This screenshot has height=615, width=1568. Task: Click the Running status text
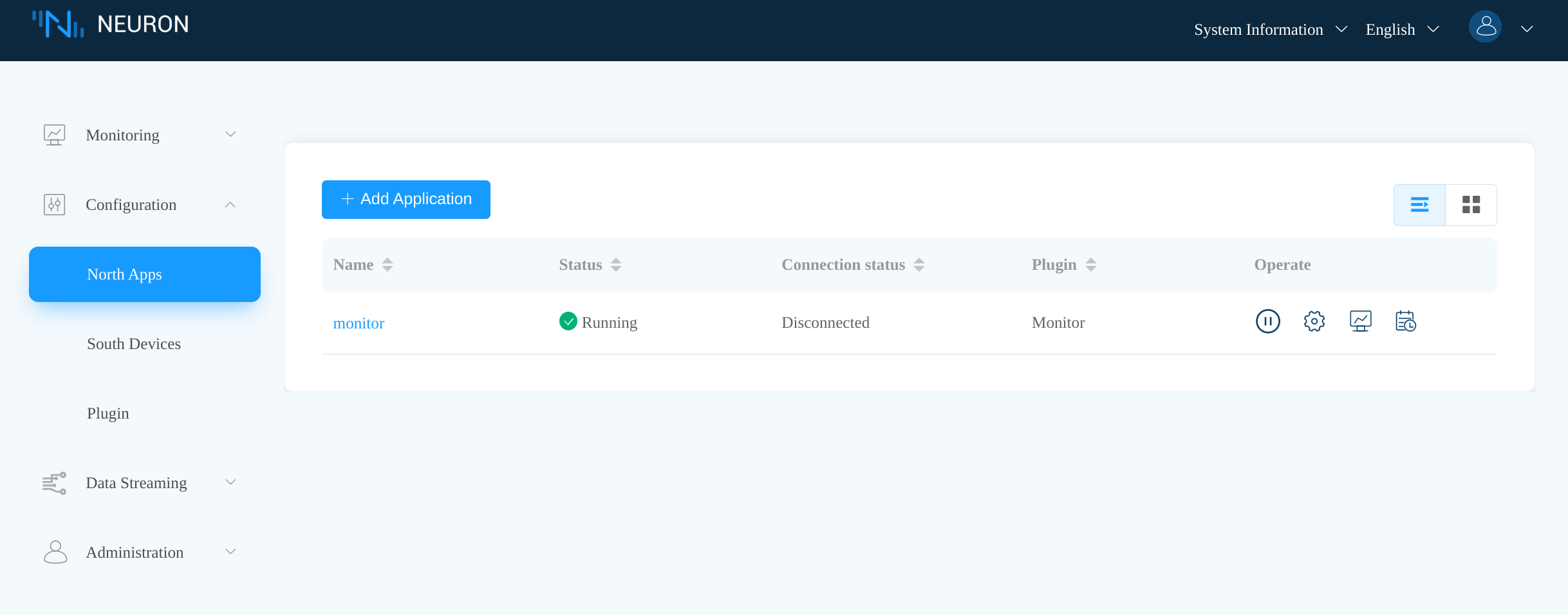(610, 323)
